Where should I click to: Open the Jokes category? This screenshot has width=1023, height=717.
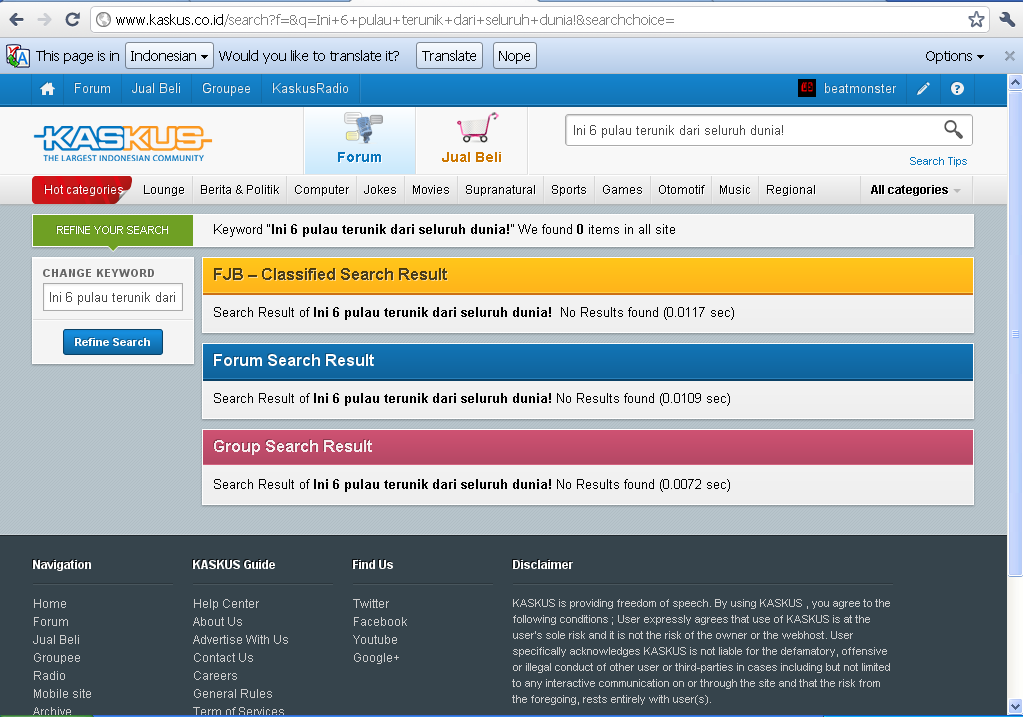tap(380, 190)
